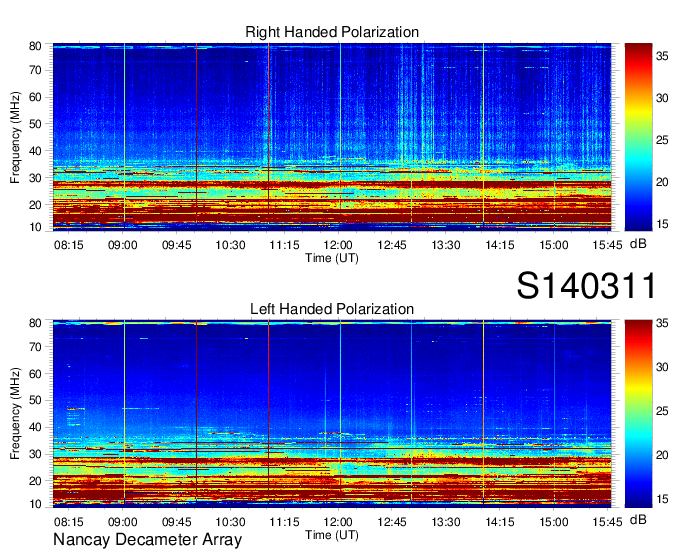The image size is (680, 552).
Task: Click 15 dB tick on Right Handed color bar
Action: (662, 224)
